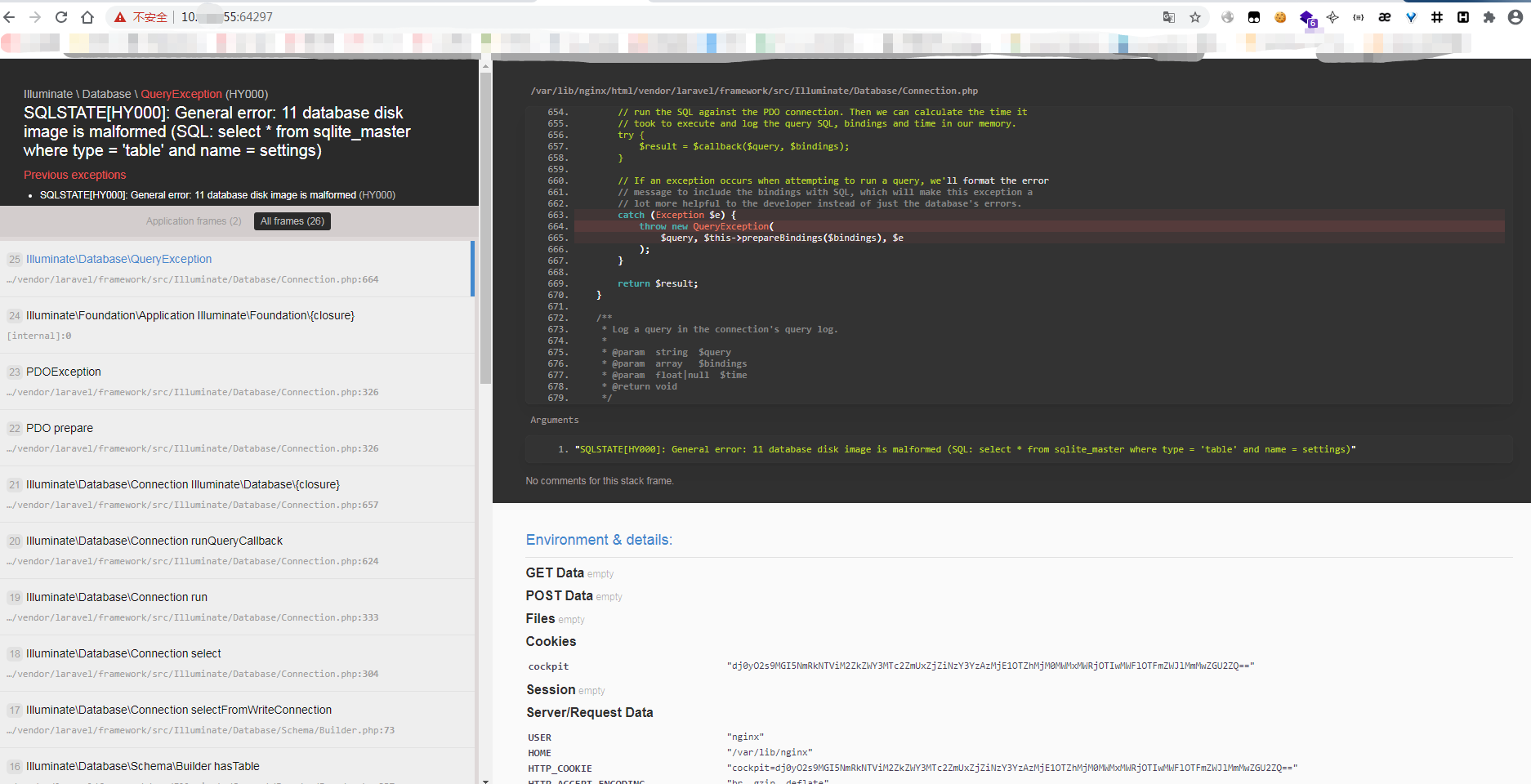The image size is (1531, 784).
Task: Click the Session section label
Action: point(551,690)
